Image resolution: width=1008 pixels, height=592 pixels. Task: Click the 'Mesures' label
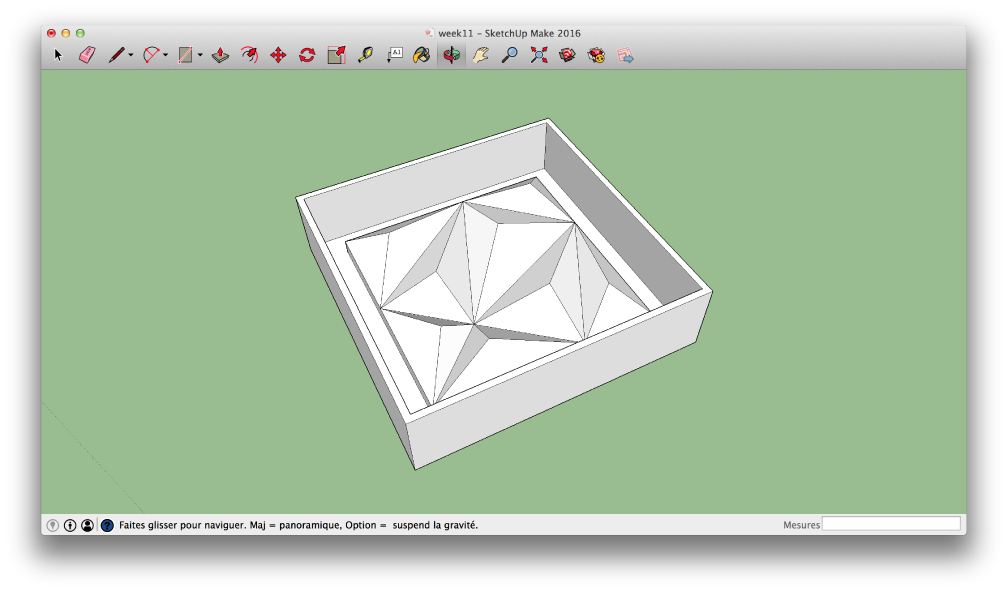click(x=801, y=525)
